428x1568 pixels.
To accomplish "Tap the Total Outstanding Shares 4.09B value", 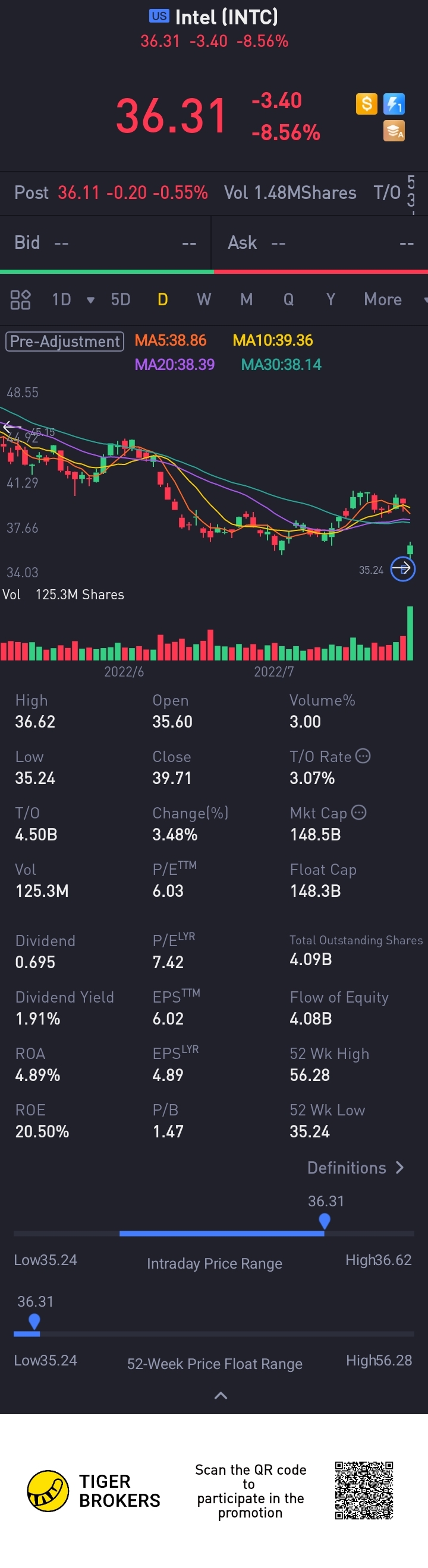I will (x=310, y=959).
